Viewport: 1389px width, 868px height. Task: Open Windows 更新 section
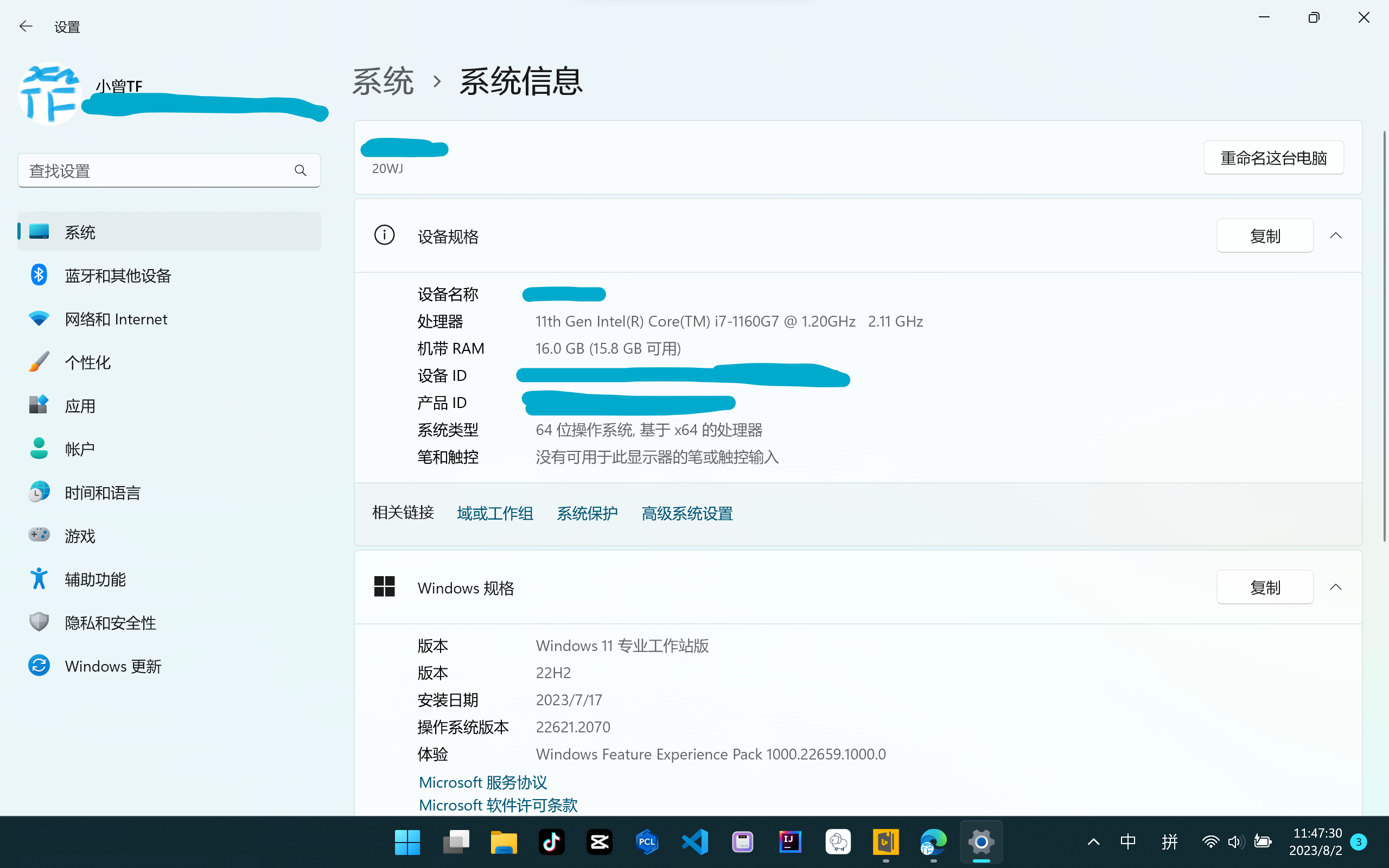point(112,666)
